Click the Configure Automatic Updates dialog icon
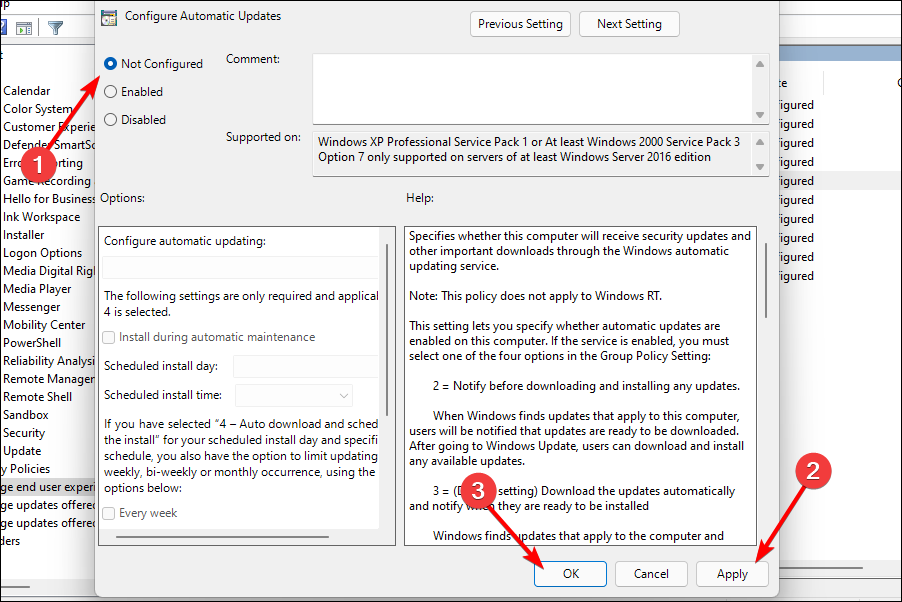The width and height of the screenshot is (902, 602). (109, 17)
